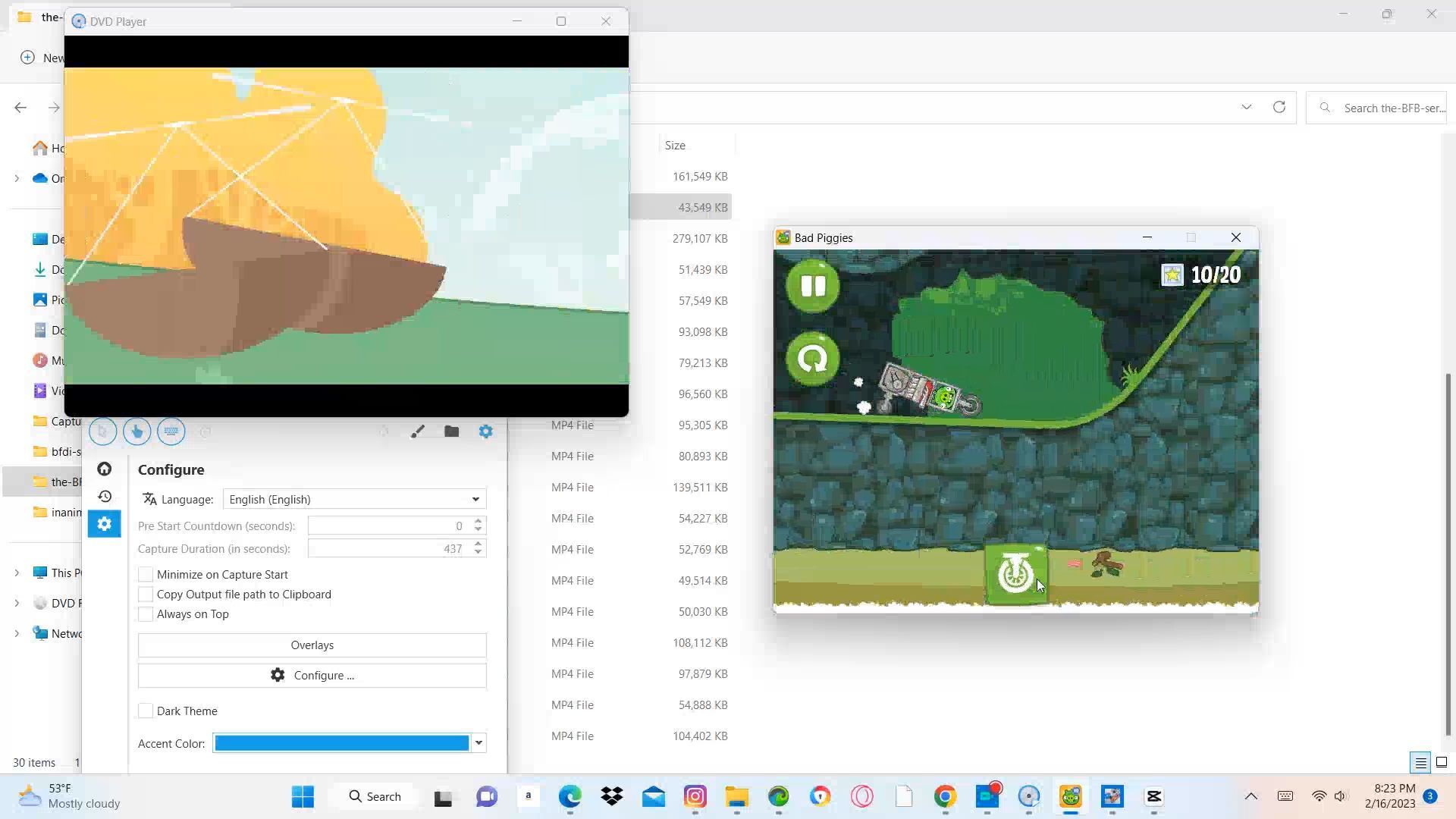
Task: Go to the Home sidebar page
Action: tap(105, 469)
